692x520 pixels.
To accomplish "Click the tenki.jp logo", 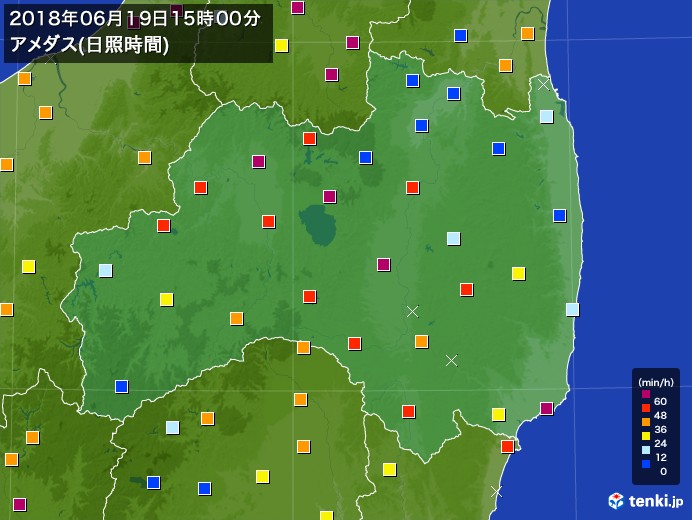I will click(646, 501).
